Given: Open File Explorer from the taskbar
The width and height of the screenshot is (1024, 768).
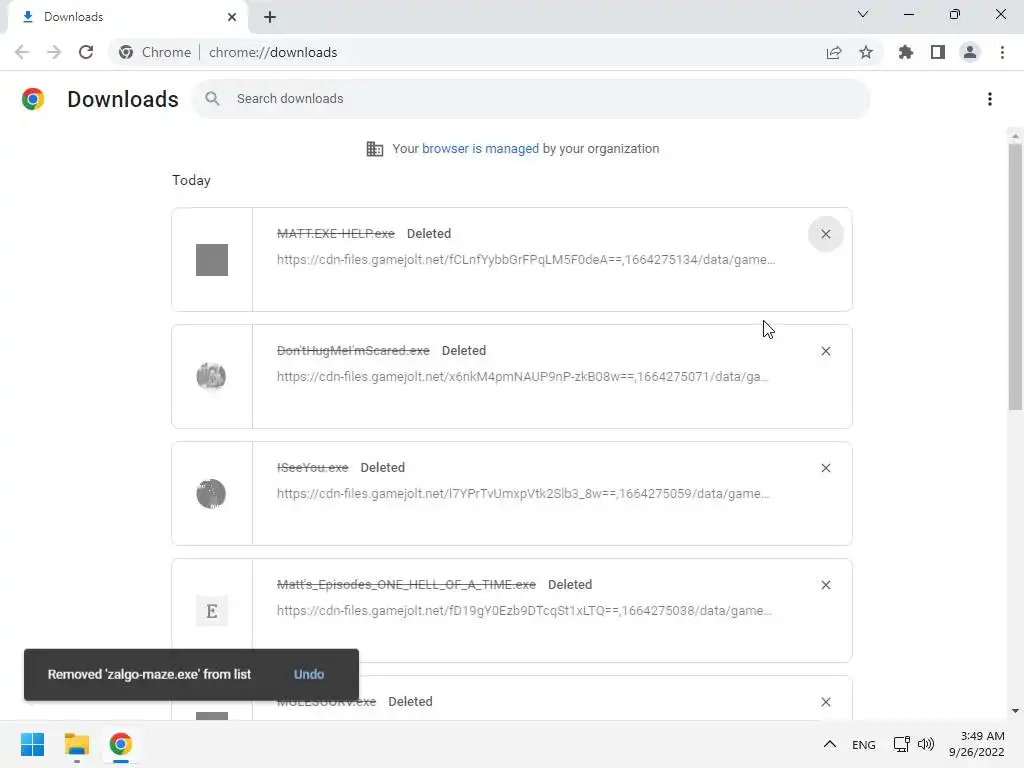Looking at the screenshot, I should point(77,744).
